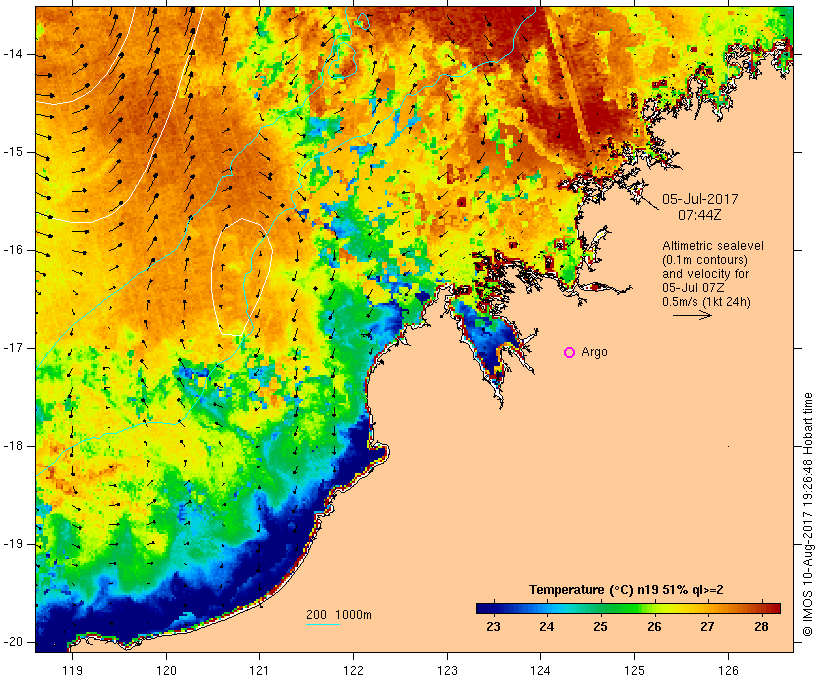This screenshot has height=680, width=820.
Task: Click latitude axis label '-14'
Action: [13, 54]
